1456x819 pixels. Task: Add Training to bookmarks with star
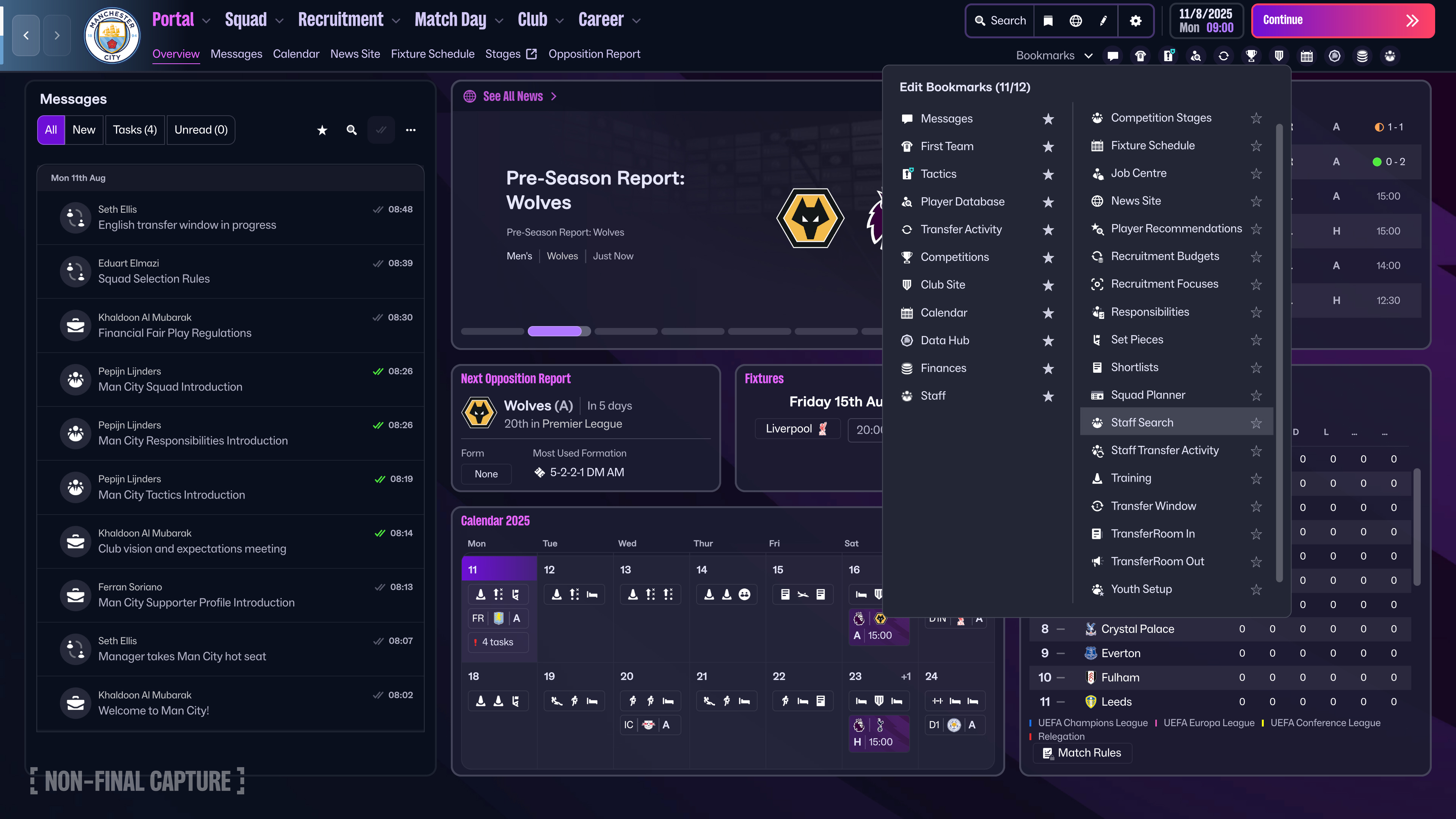1256,478
